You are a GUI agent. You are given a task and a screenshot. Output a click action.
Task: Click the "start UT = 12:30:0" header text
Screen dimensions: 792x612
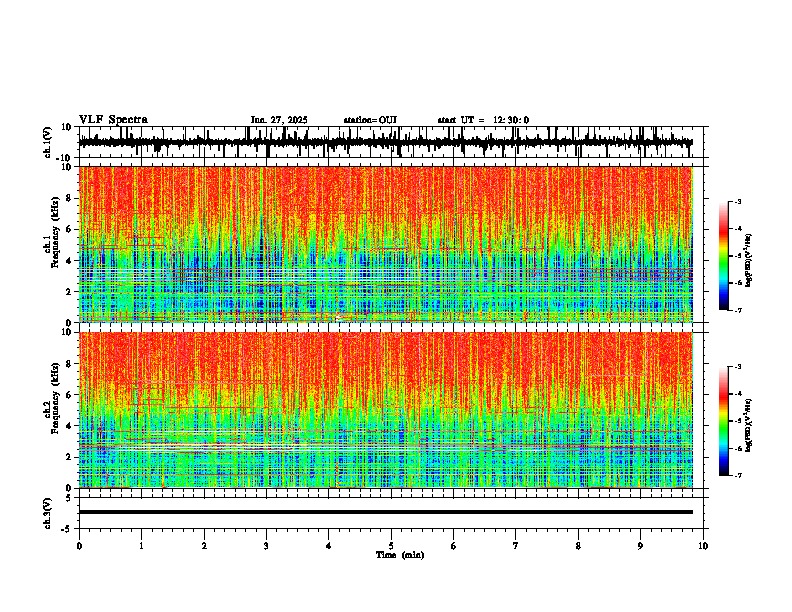483,120
